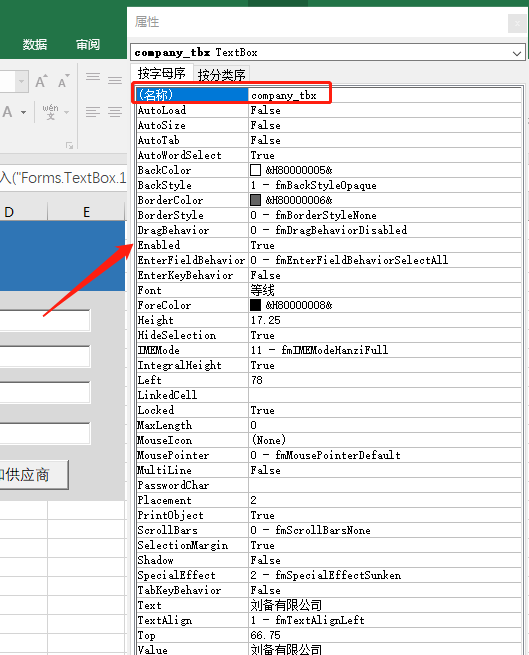Open the font settings dialog launcher
The width and height of the screenshot is (529, 655).
click(x=69, y=145)
